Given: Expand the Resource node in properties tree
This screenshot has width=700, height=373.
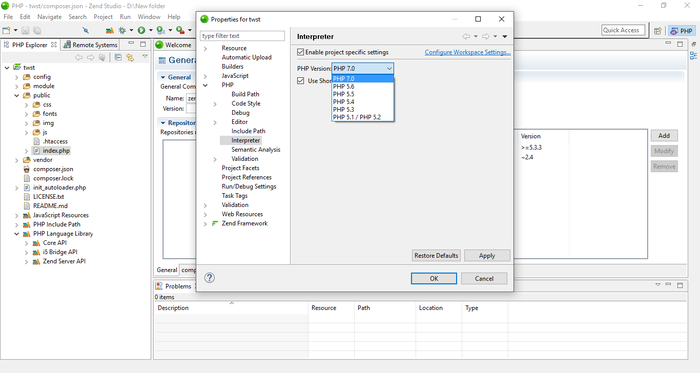Looking at the screenshot, I should (205, 48).
